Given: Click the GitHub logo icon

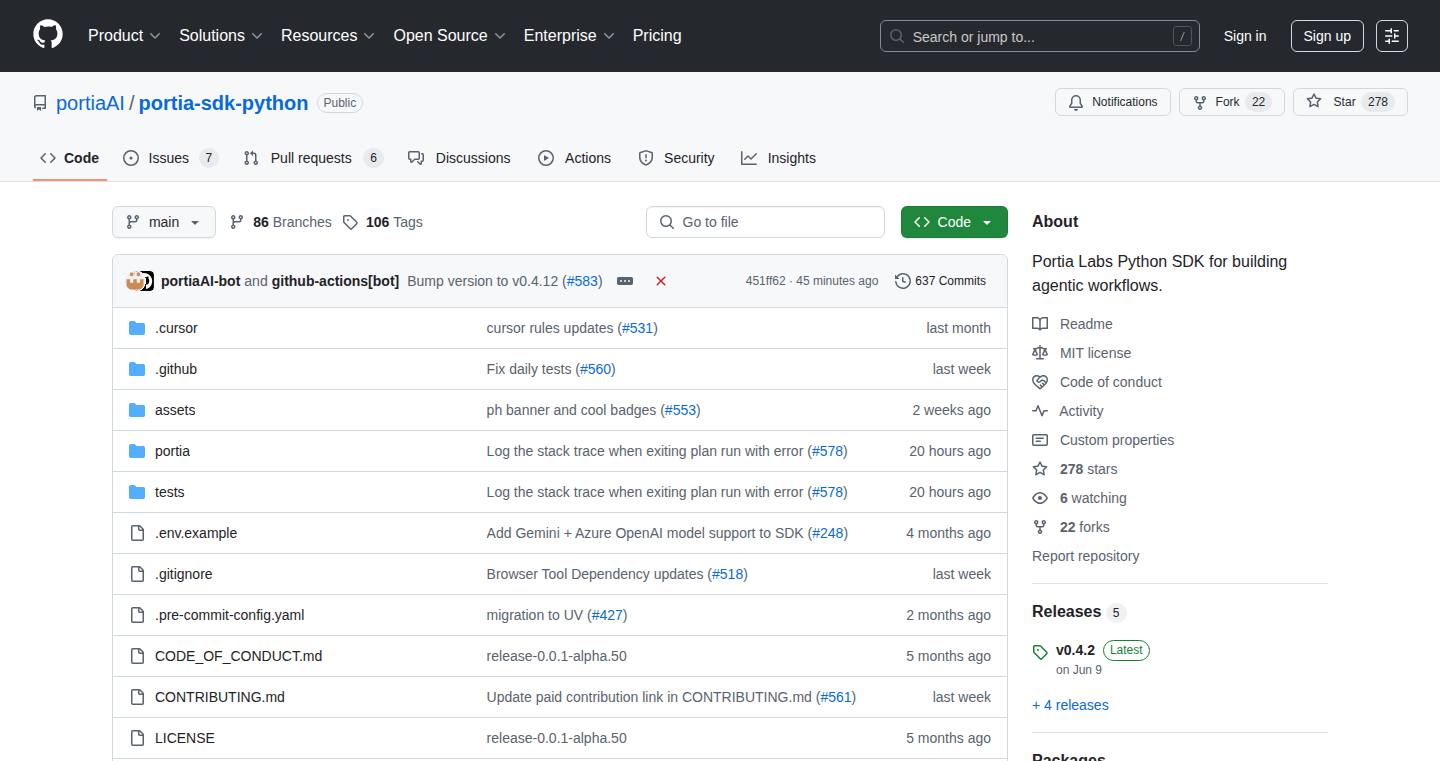Looking at the screenshot, I should (x=48, y=35).
